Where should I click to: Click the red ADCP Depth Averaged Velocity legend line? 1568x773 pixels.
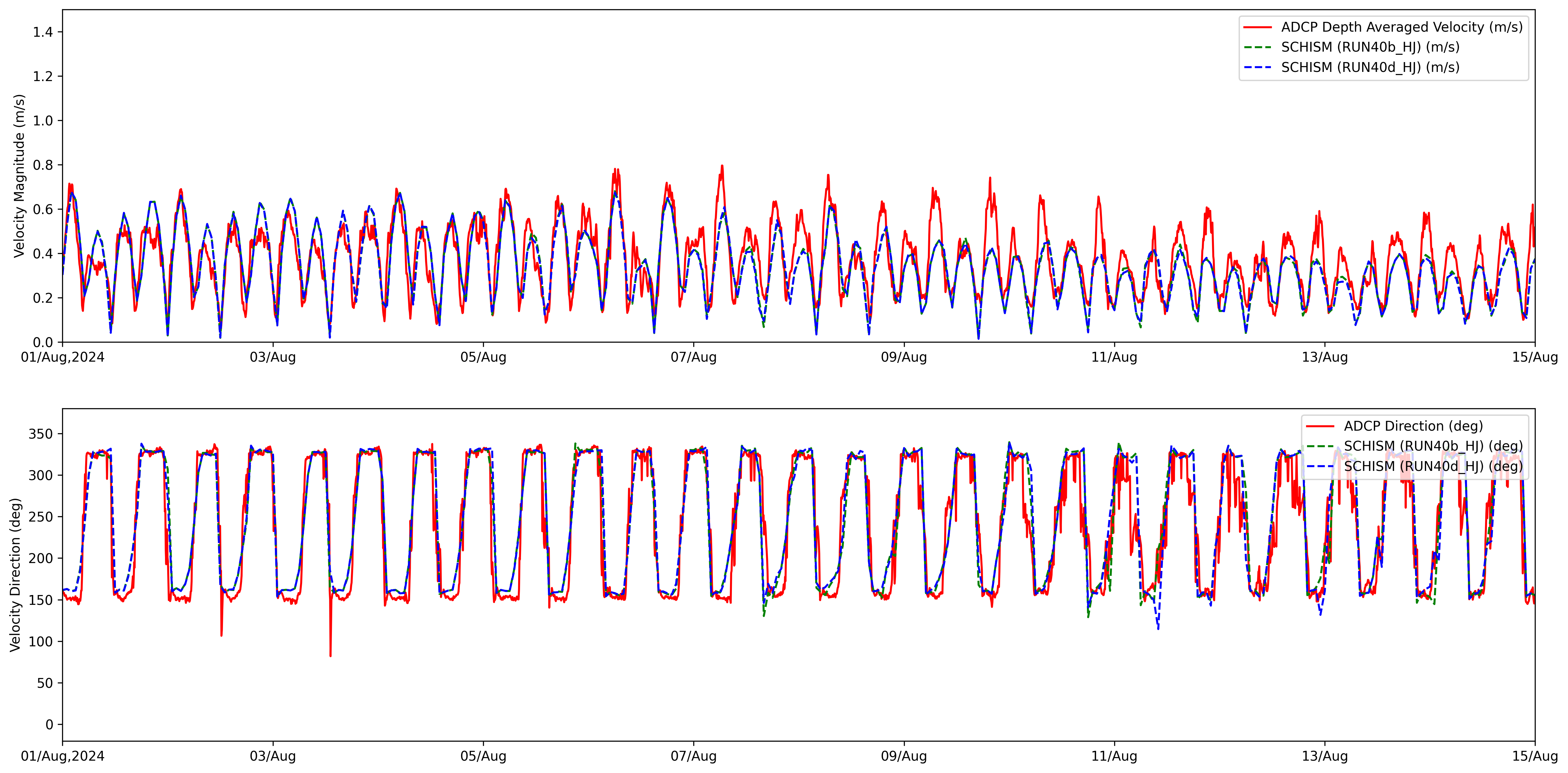pyautogui.click(x=1258, y=27)
